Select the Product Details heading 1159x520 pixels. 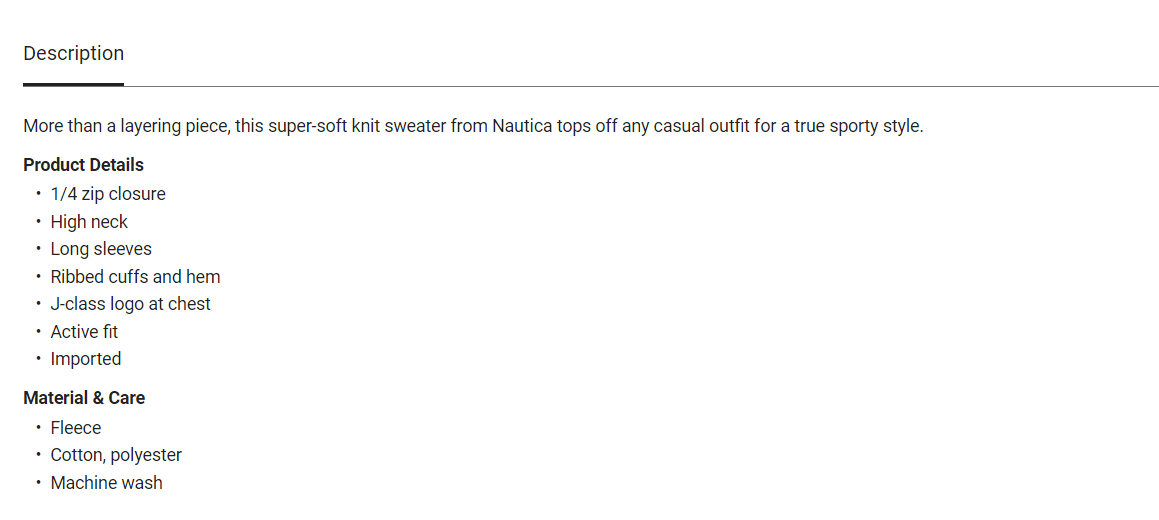(83, 165)
